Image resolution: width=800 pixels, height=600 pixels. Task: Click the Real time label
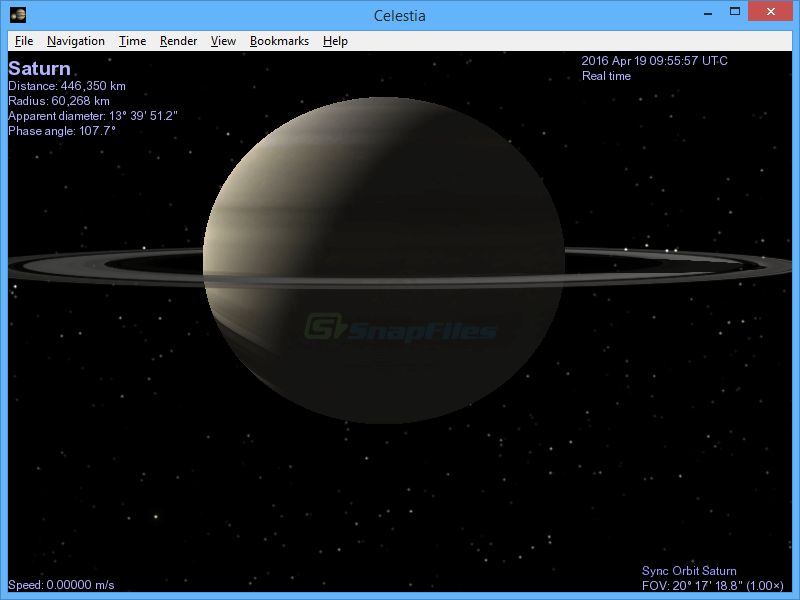click(x=607, y=76)
